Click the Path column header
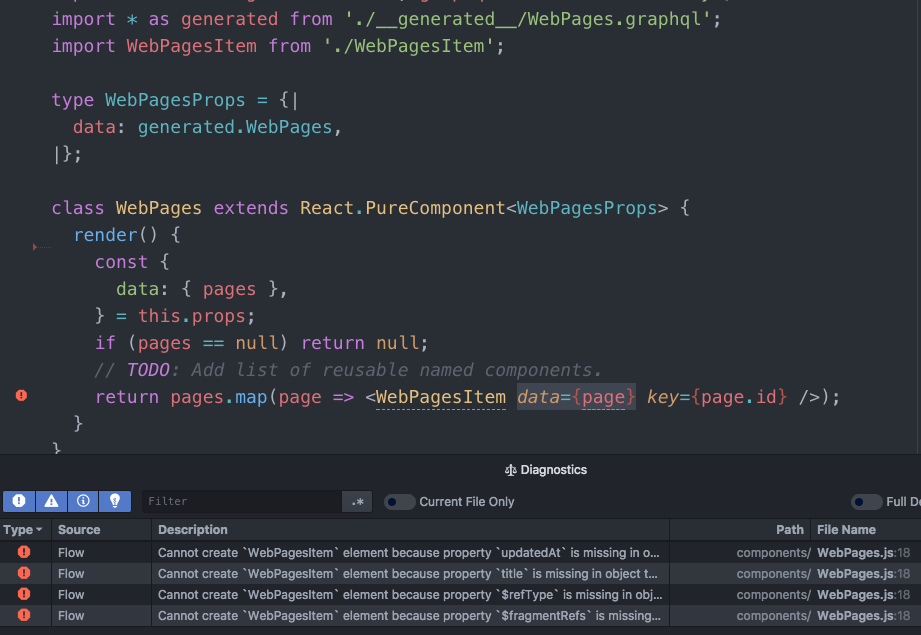Viewport: 921px width, 635px height. (x=789, y=529)
